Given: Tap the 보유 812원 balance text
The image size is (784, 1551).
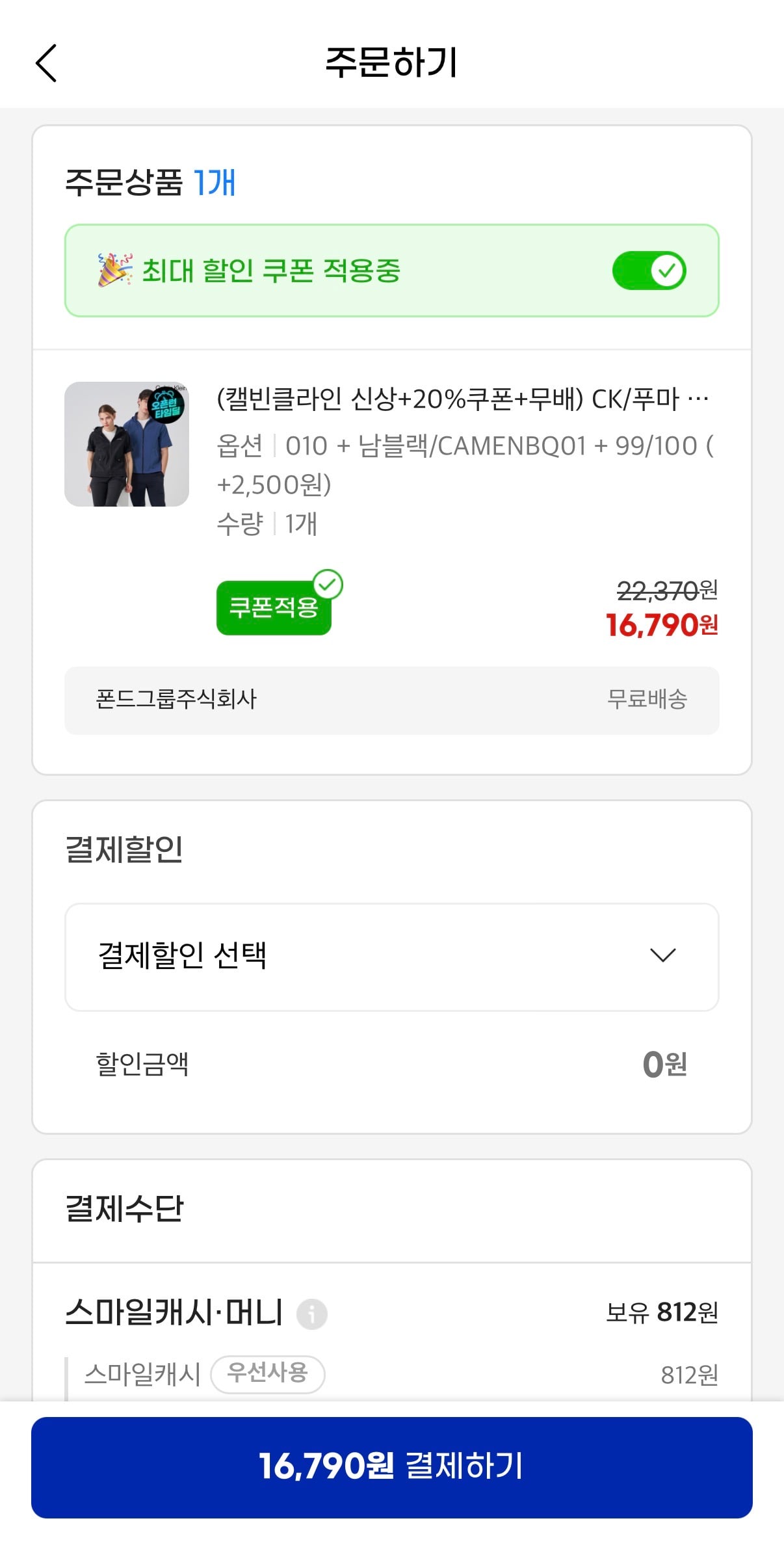Looking at the screenshot, I should (x=662, y=1312).
